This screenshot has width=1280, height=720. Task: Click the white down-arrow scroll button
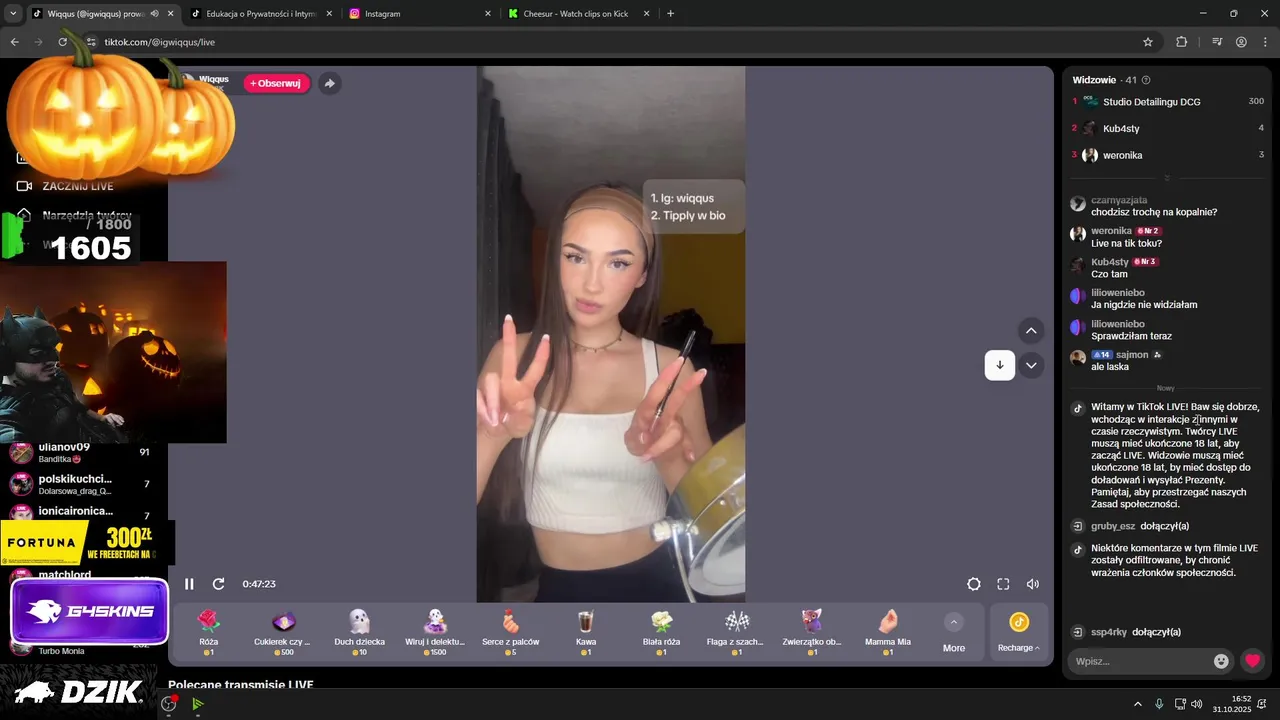(x=1000, y=365)
